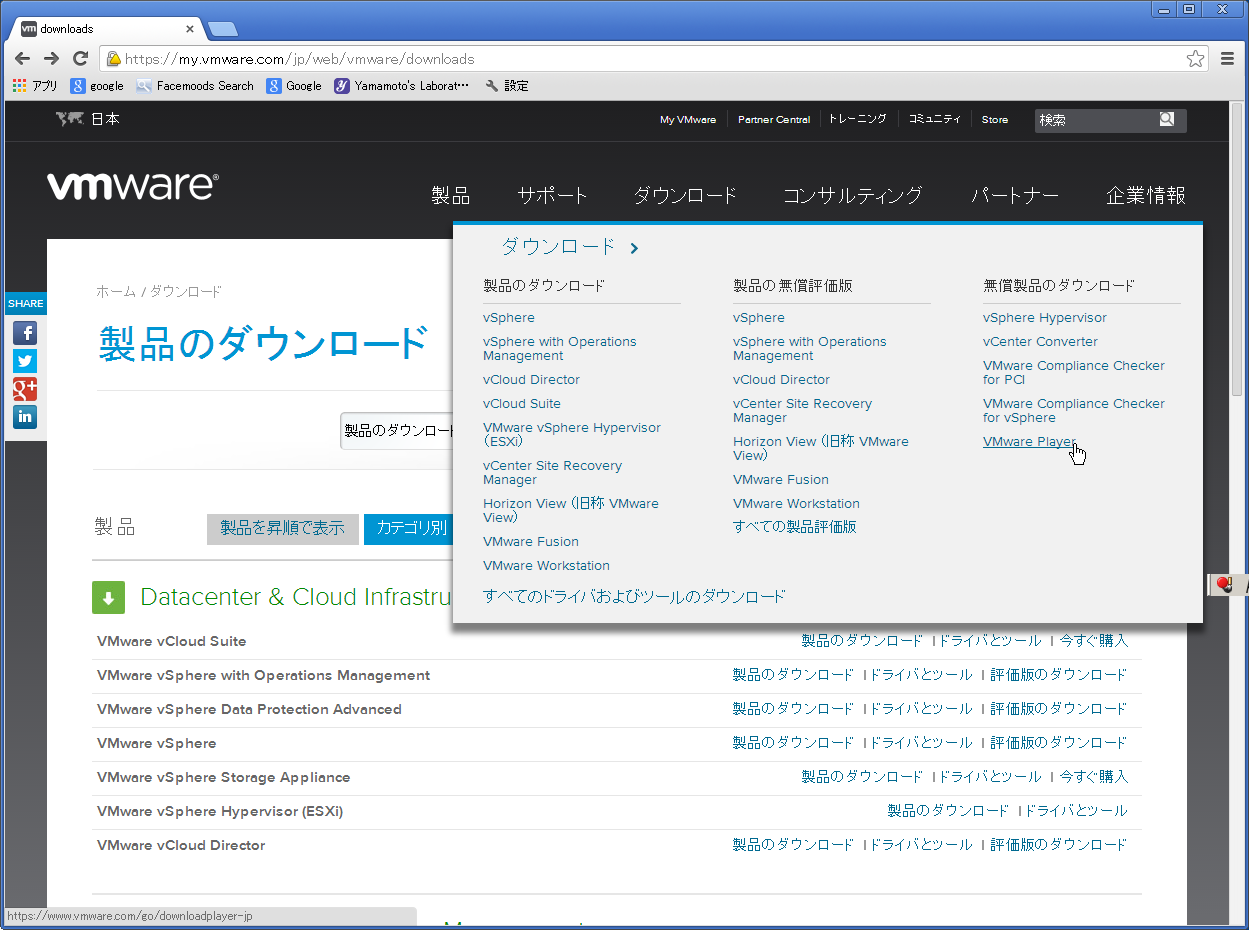
Task: Open the vCloud Suite link in menu
Action: pos(522,404)
